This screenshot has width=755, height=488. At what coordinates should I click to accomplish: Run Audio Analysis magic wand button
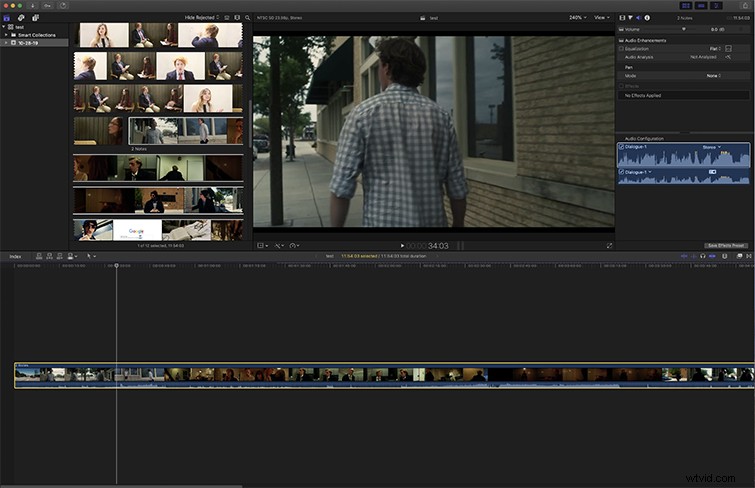point(728,57)
